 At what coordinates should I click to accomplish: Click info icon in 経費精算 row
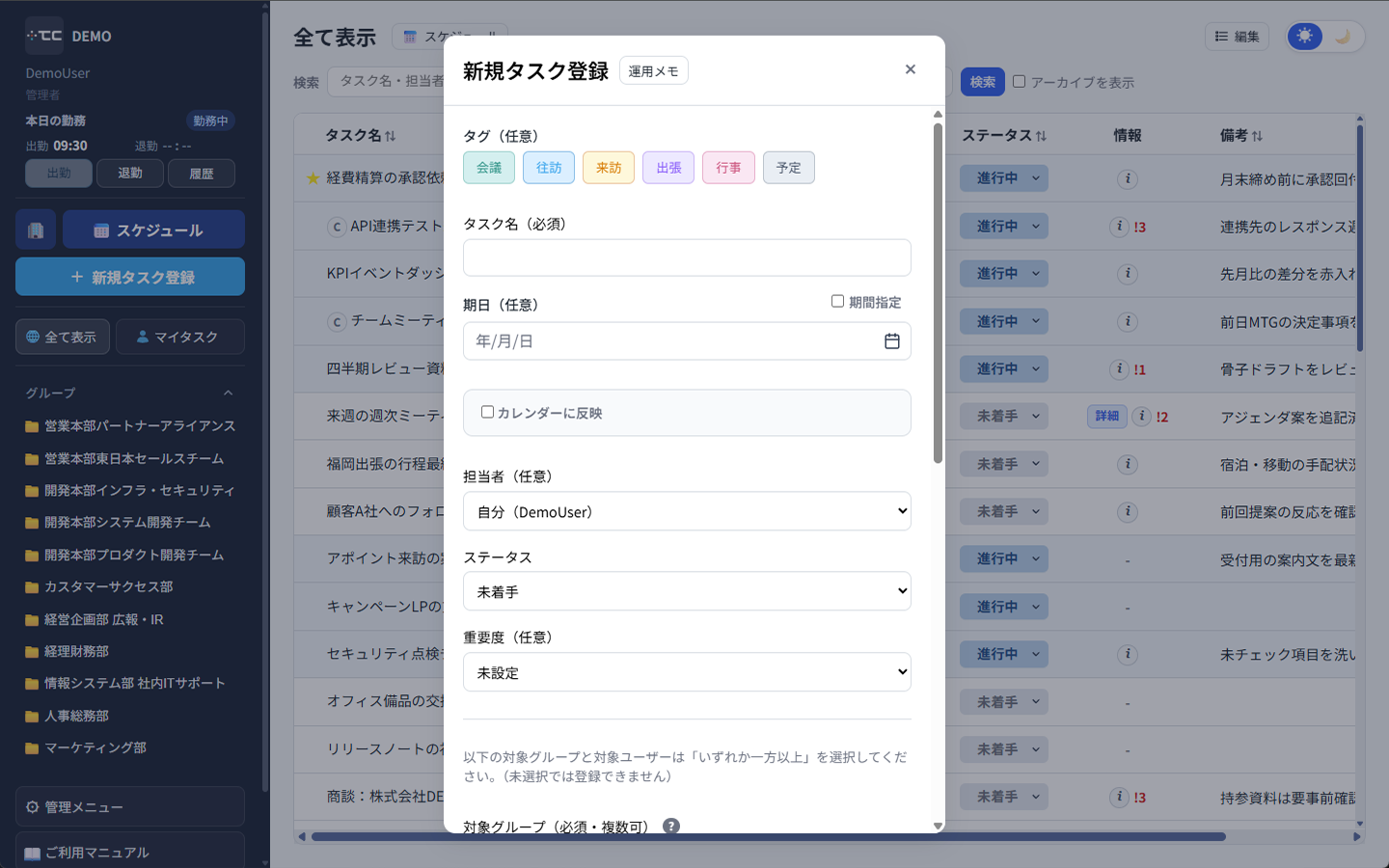coord(1128,178)
